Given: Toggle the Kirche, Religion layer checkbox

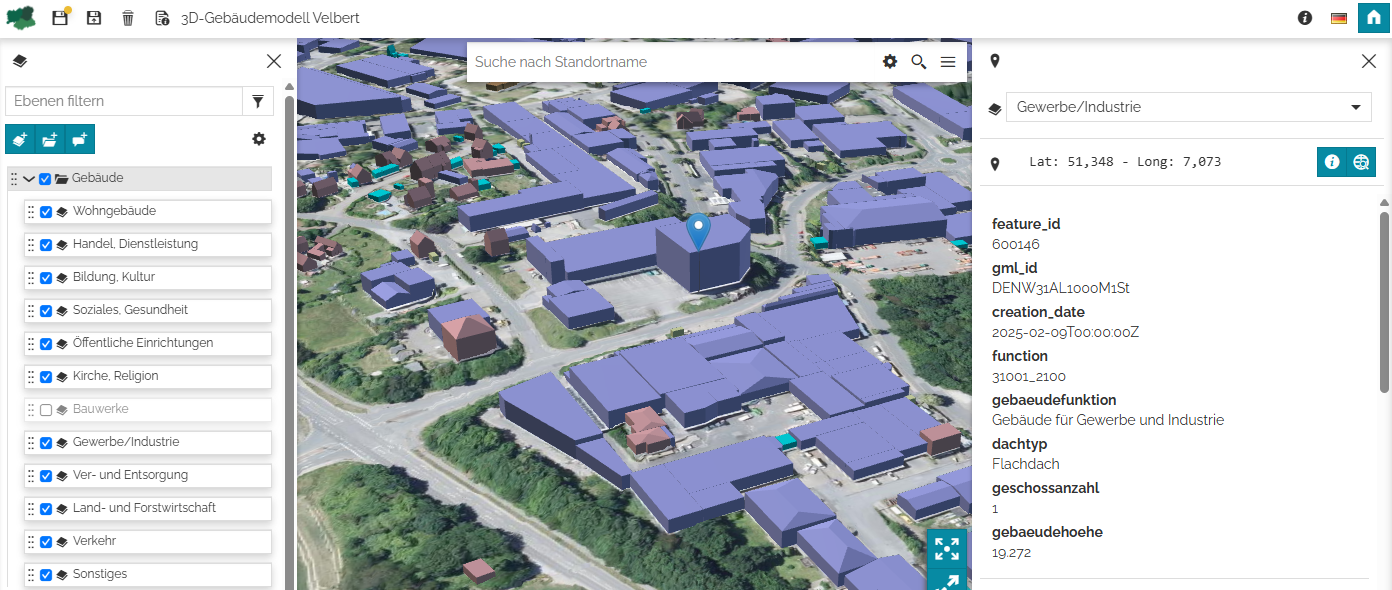Looking at the screenshot, I should [46, 377].
